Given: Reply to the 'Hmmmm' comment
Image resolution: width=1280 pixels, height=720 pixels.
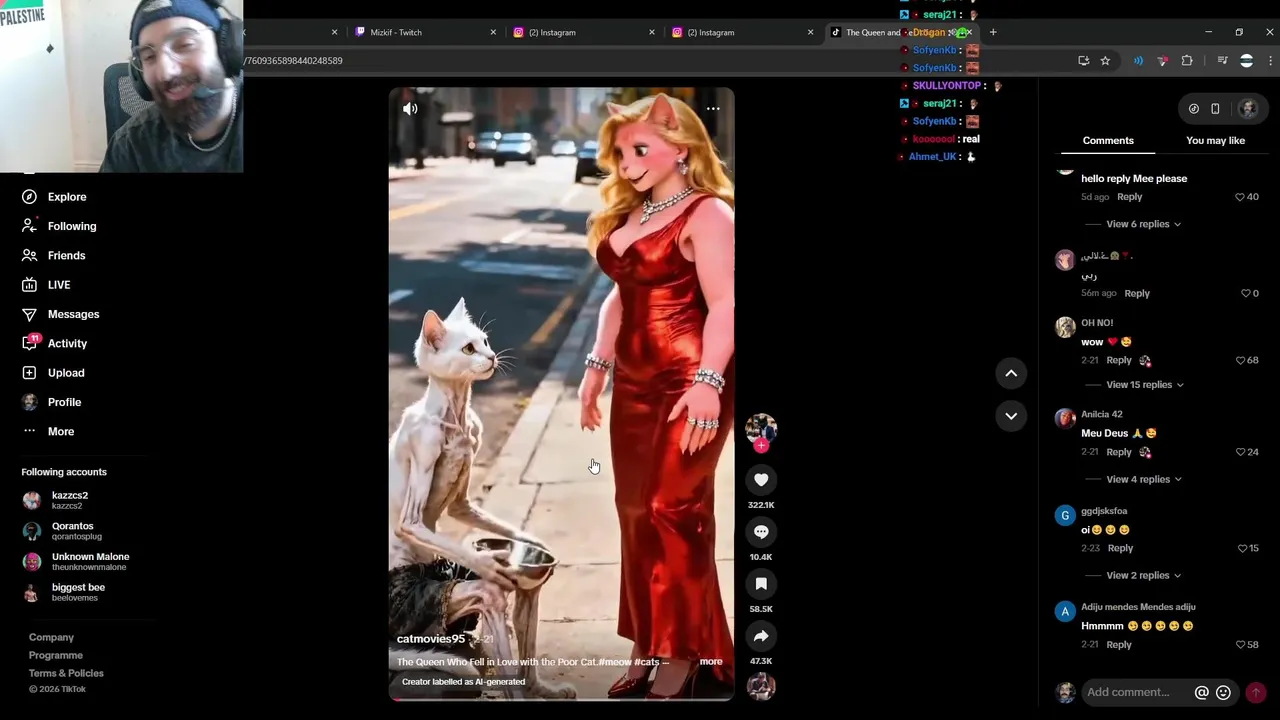Looking at the screenshot, I should click(x=1119, y=645).
